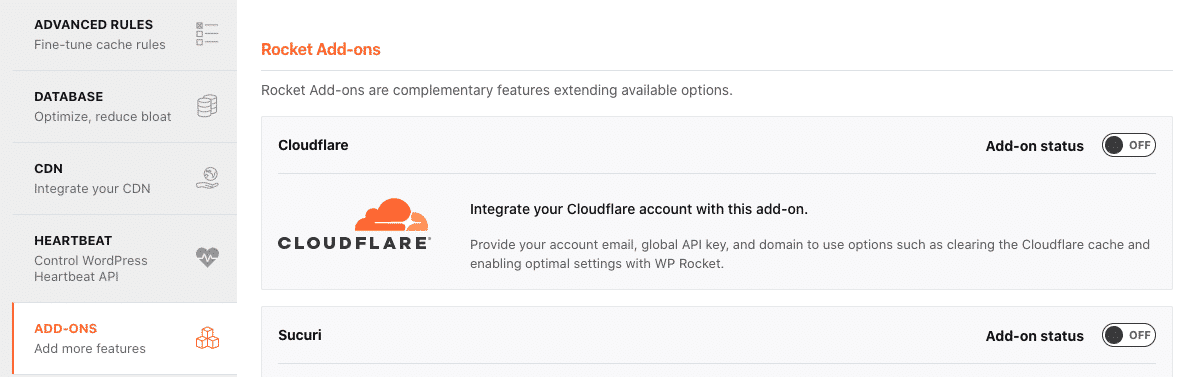Click the Advanced Rules checklist icon
This screenshot has width=1191, height=377.
(x=207, y=33)
